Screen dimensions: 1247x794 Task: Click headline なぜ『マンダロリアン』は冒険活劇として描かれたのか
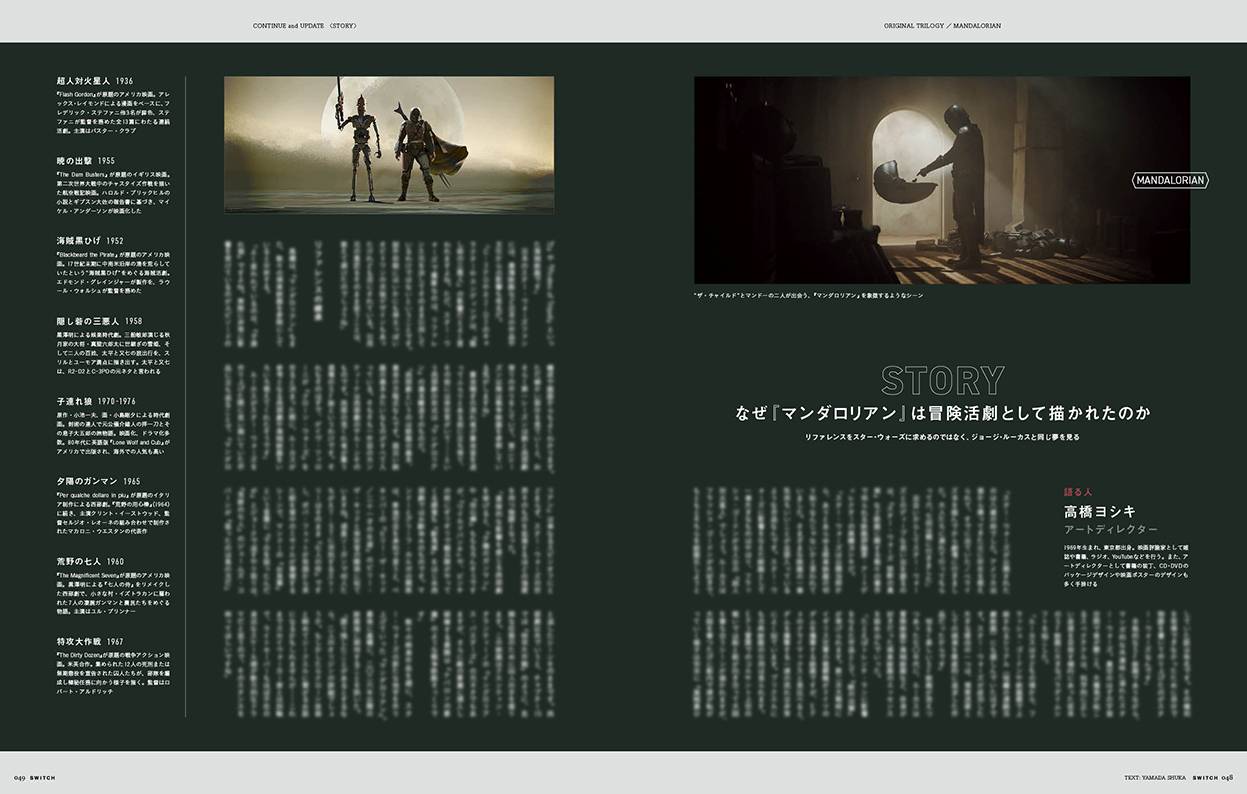(943, 413)
